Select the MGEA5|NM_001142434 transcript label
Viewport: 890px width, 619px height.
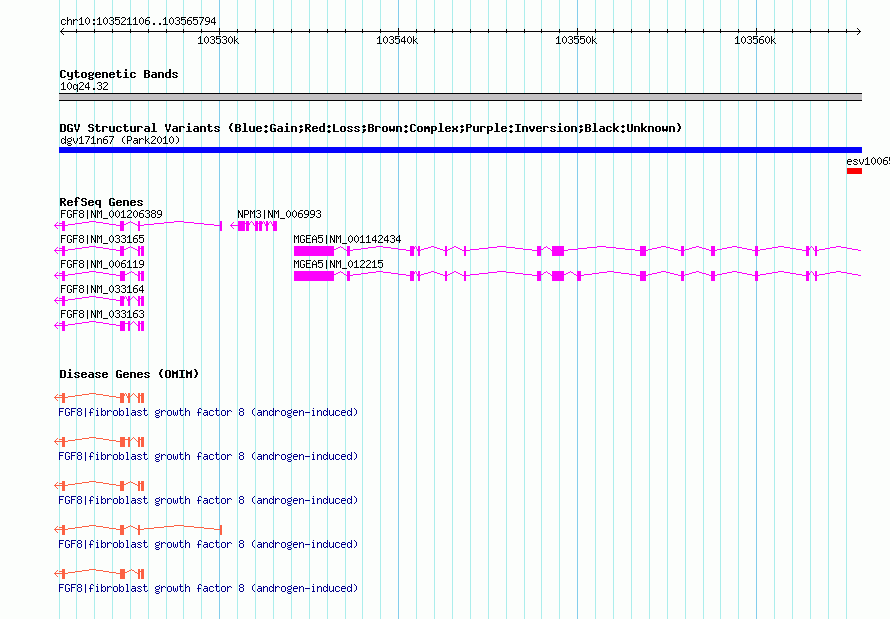pyautogui.click(x=347, y=239)
